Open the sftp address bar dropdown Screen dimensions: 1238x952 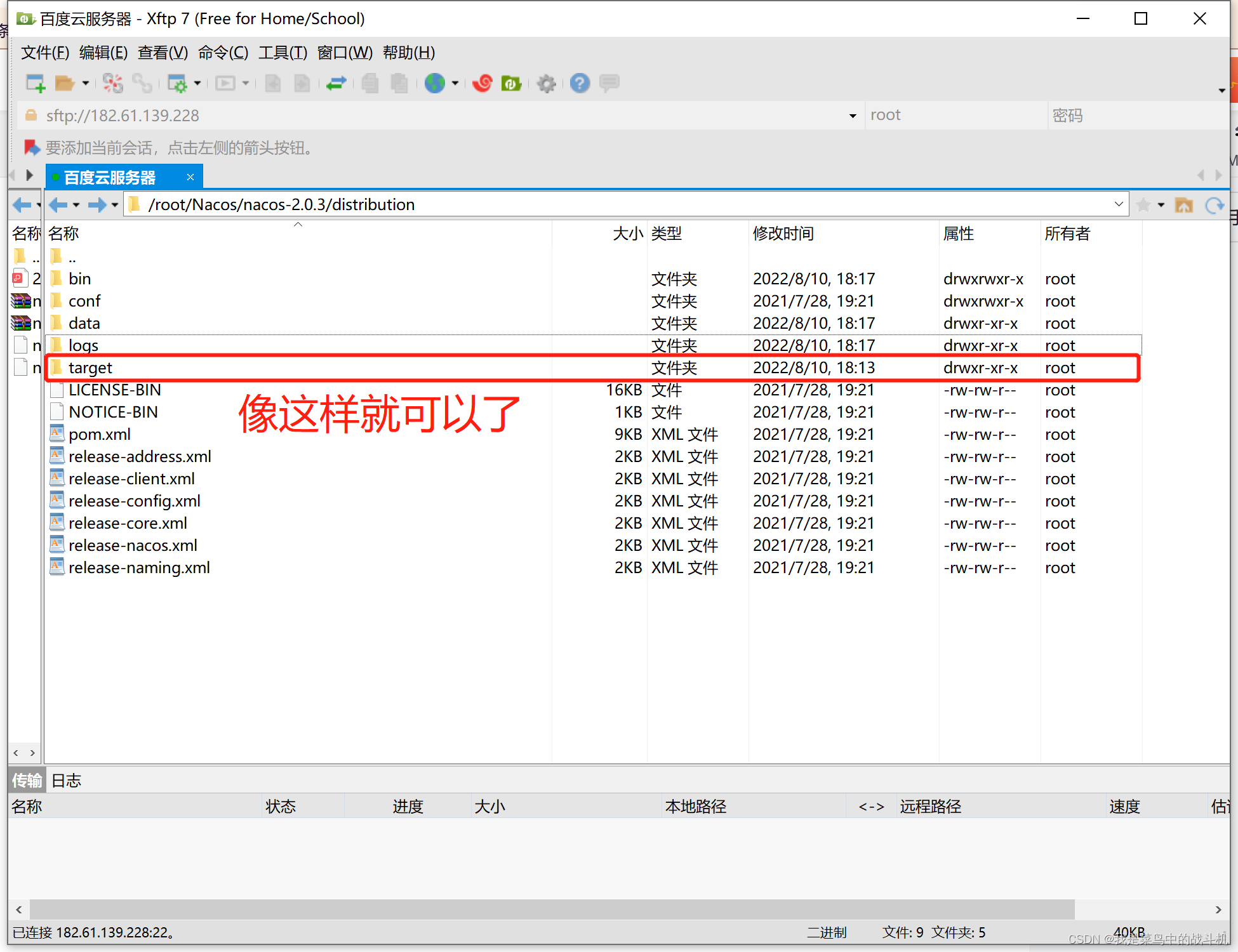point(853,116)
